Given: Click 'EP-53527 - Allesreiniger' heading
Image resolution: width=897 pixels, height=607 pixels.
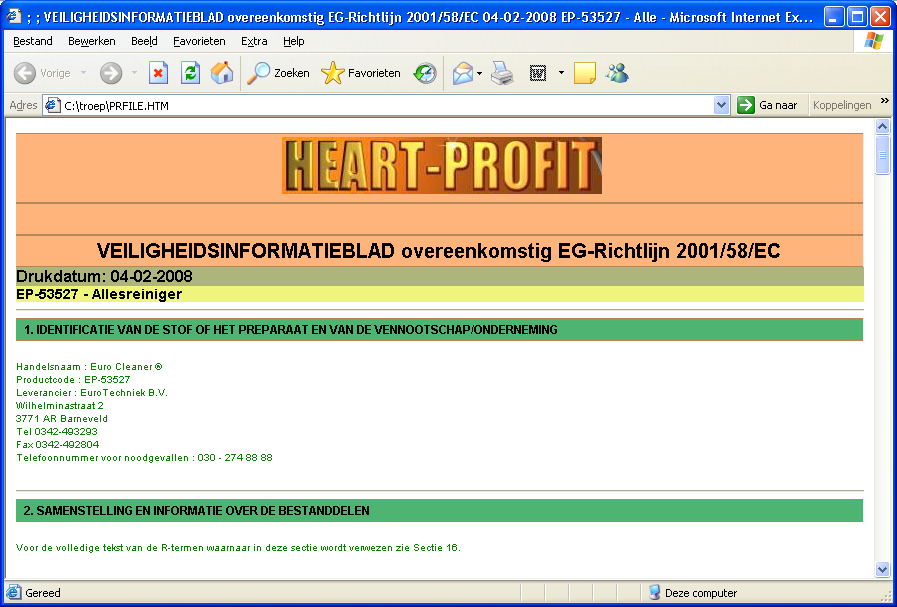Looking at the screenshot, I should pos(99,294).
